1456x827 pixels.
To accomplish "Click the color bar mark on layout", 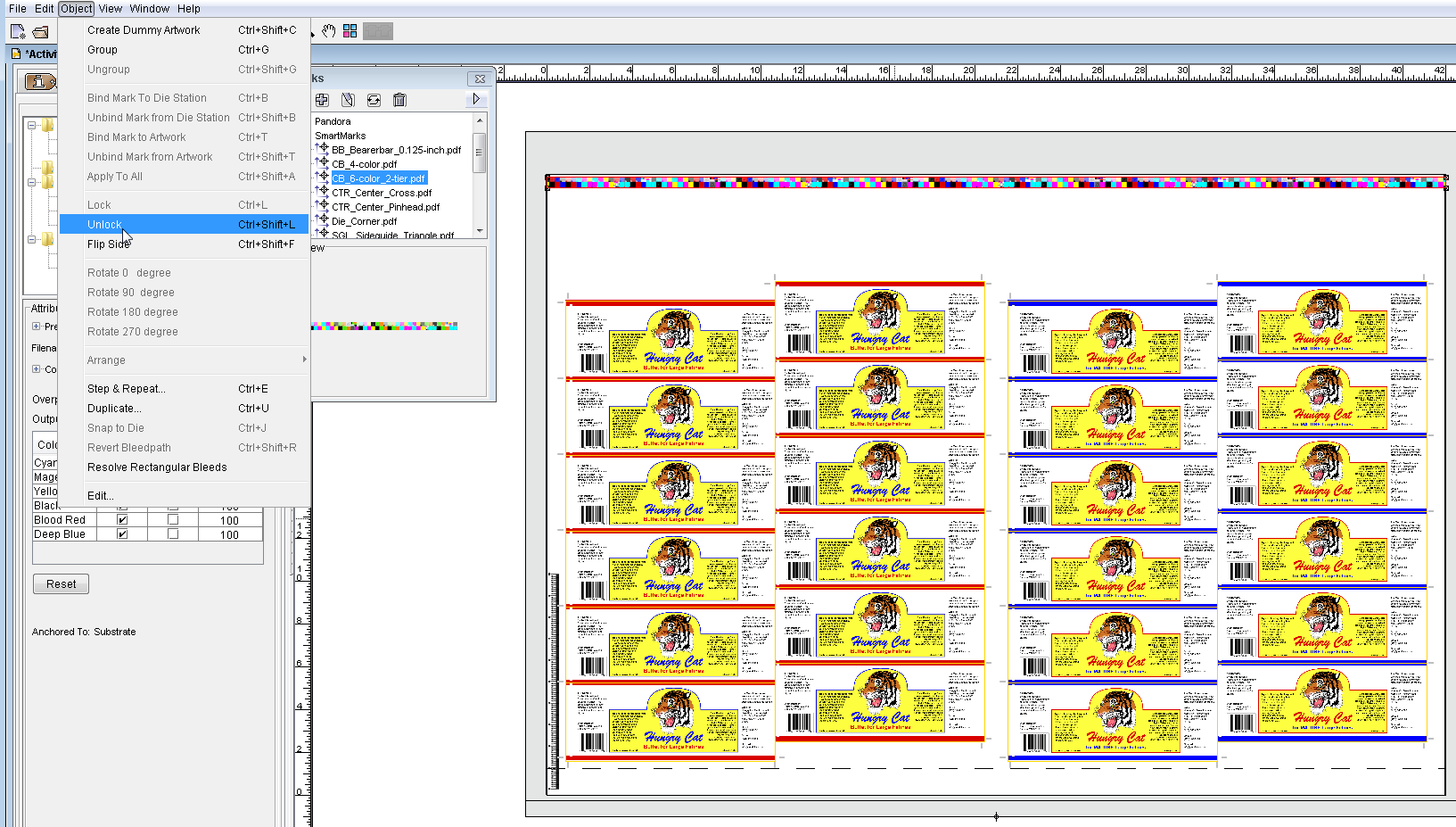I will (x=995, y=183).
